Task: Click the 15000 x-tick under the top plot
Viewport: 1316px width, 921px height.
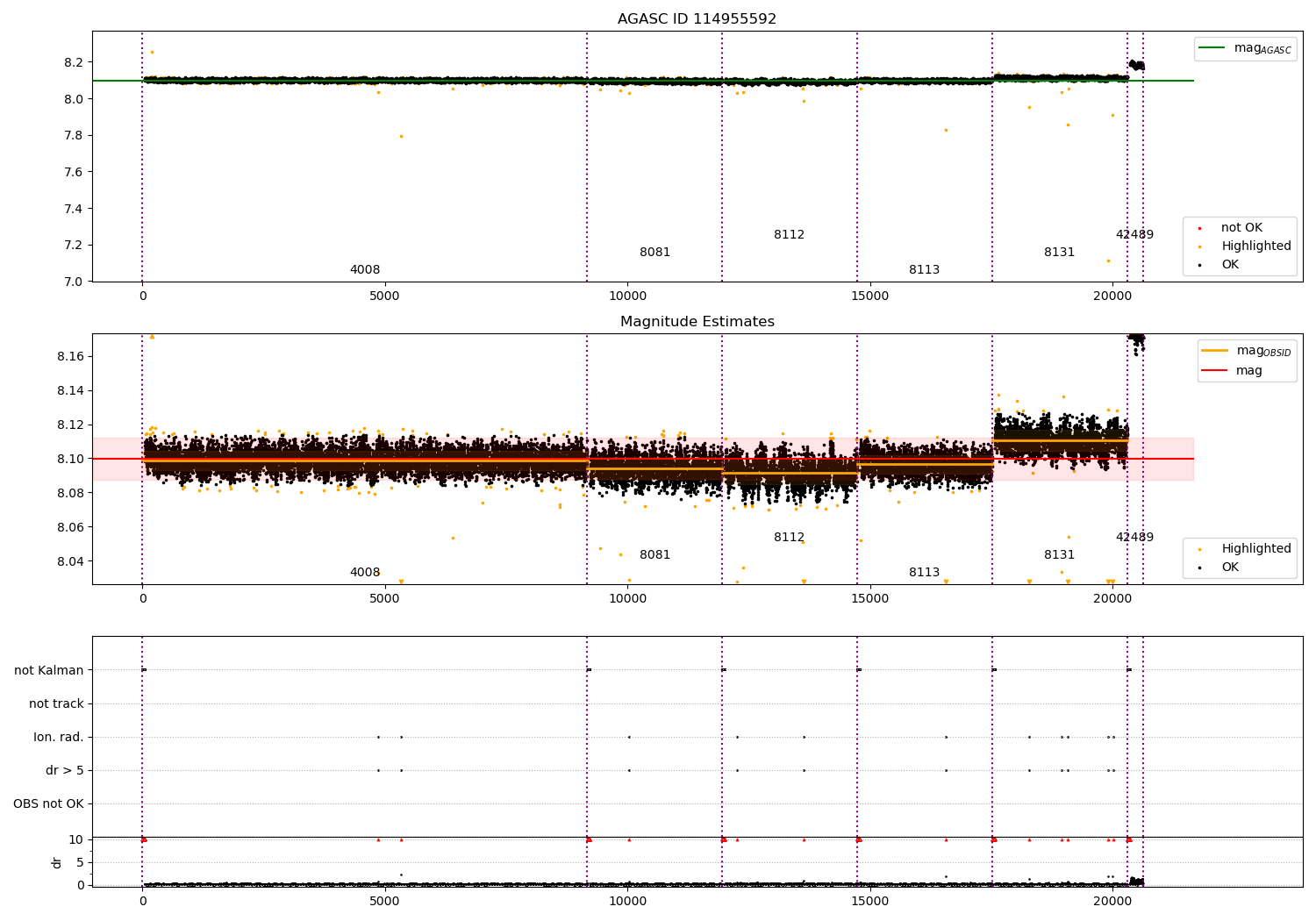Action: click(x=869, y=296)
